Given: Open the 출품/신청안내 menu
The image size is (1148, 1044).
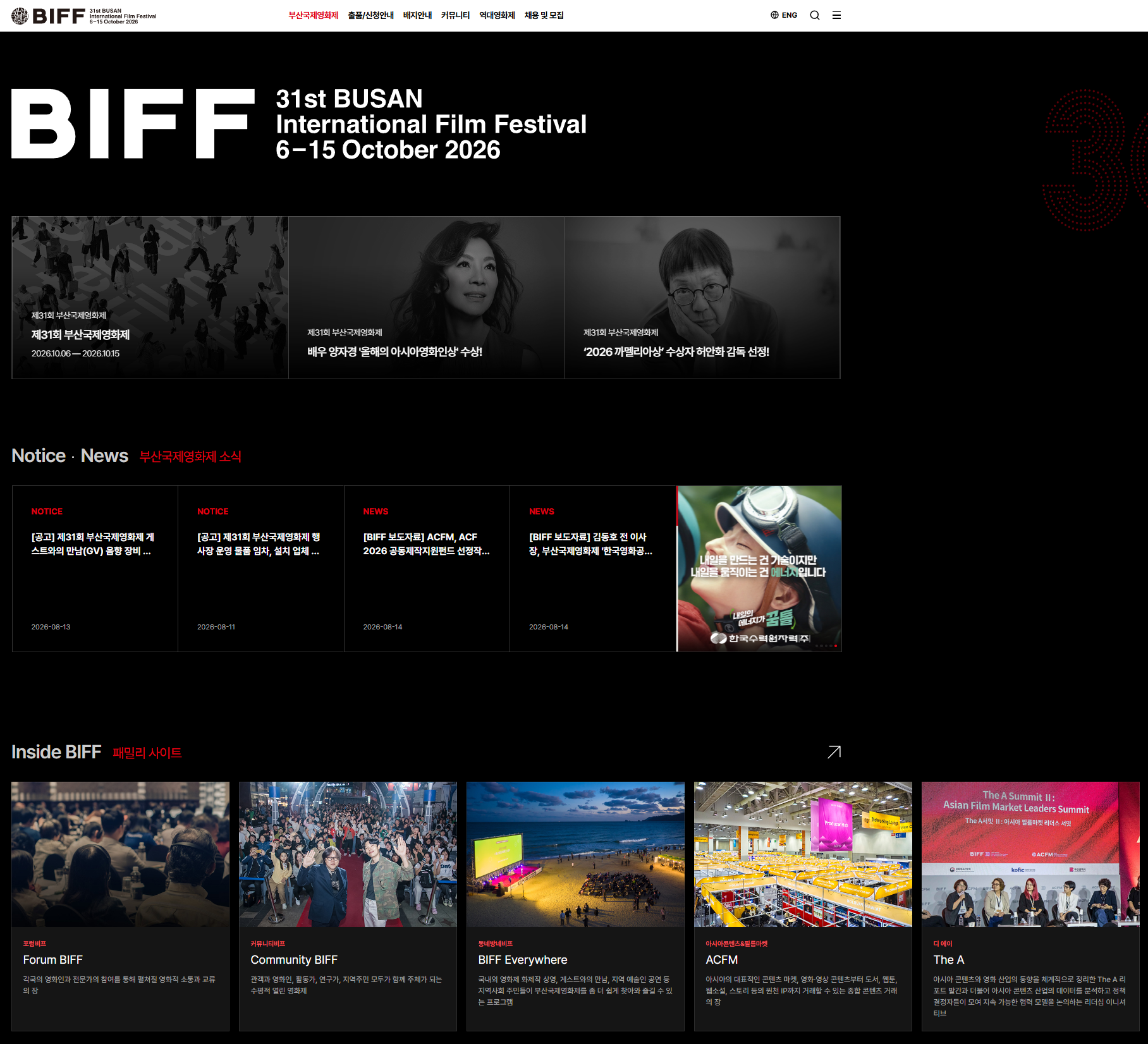Looking at the screenshot, I should pyautogui.click(x=370, y=15).
